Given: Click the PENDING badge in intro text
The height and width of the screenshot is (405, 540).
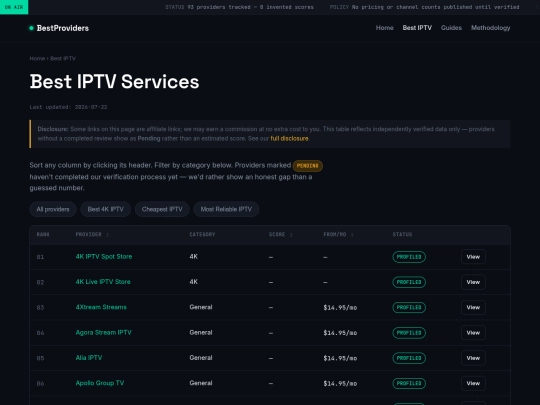Looking at the screenshot, I should pos(308,166).
